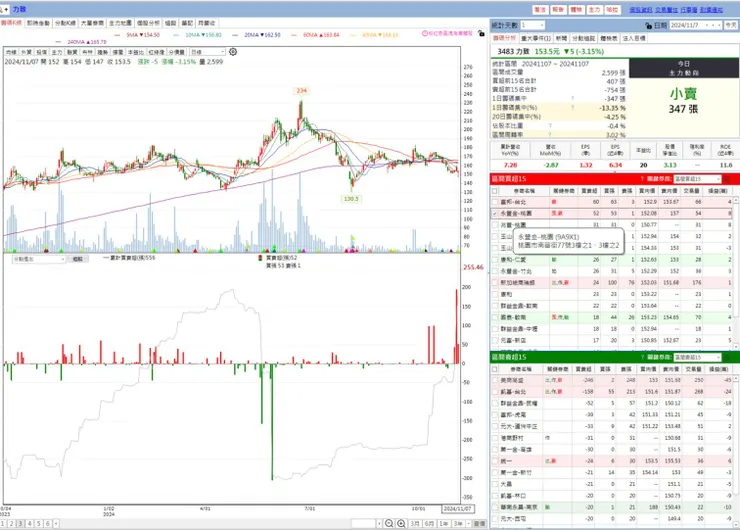The width and height of the screenshot is (740, 530).
Task: Click the 240MA legend line
Action: tap(81, 42)
